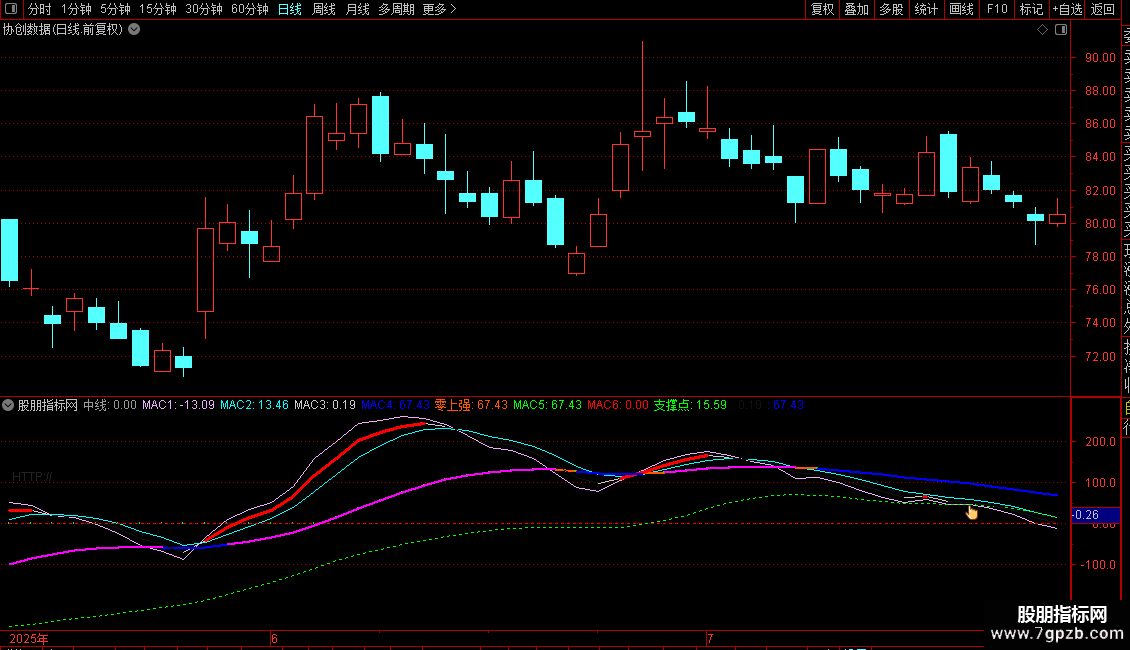Expand 更多 periods menu
This screenshot has height=650, width=1130.
point(439,10)
